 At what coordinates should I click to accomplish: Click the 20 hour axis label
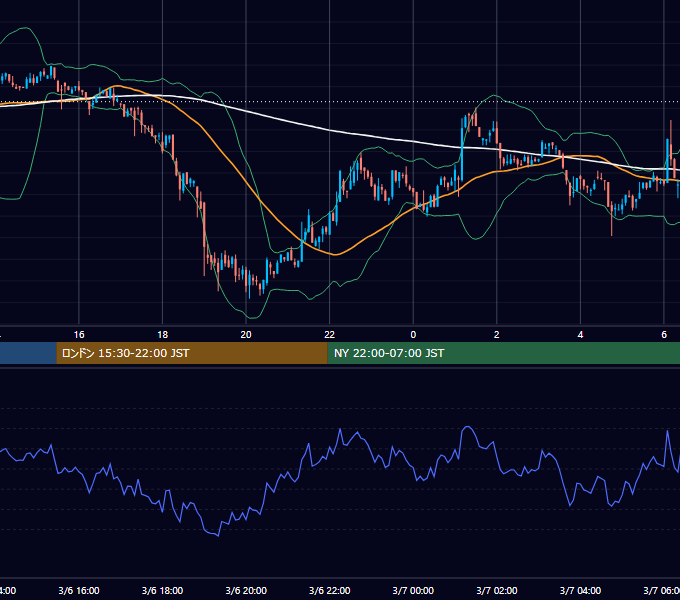[246, 335]
